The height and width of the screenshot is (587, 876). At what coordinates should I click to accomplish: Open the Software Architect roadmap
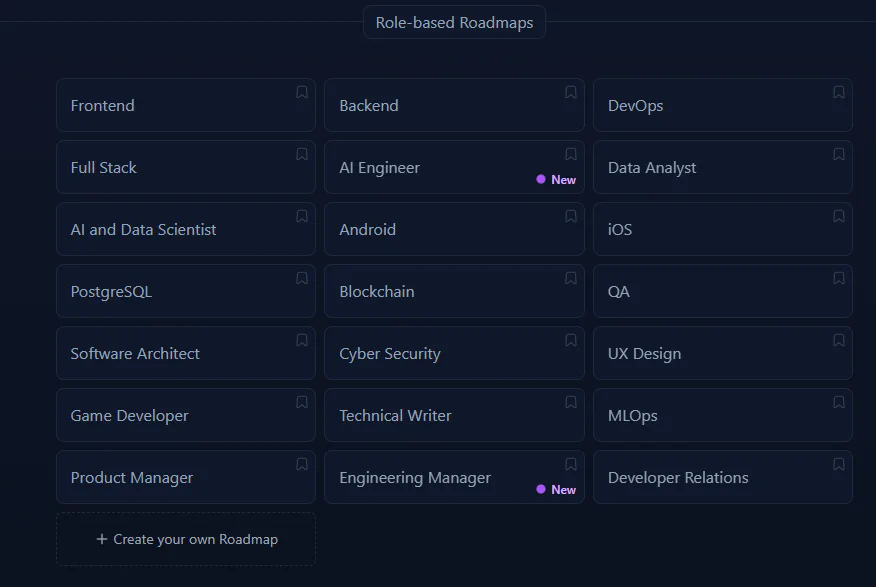tap(135, 354)
